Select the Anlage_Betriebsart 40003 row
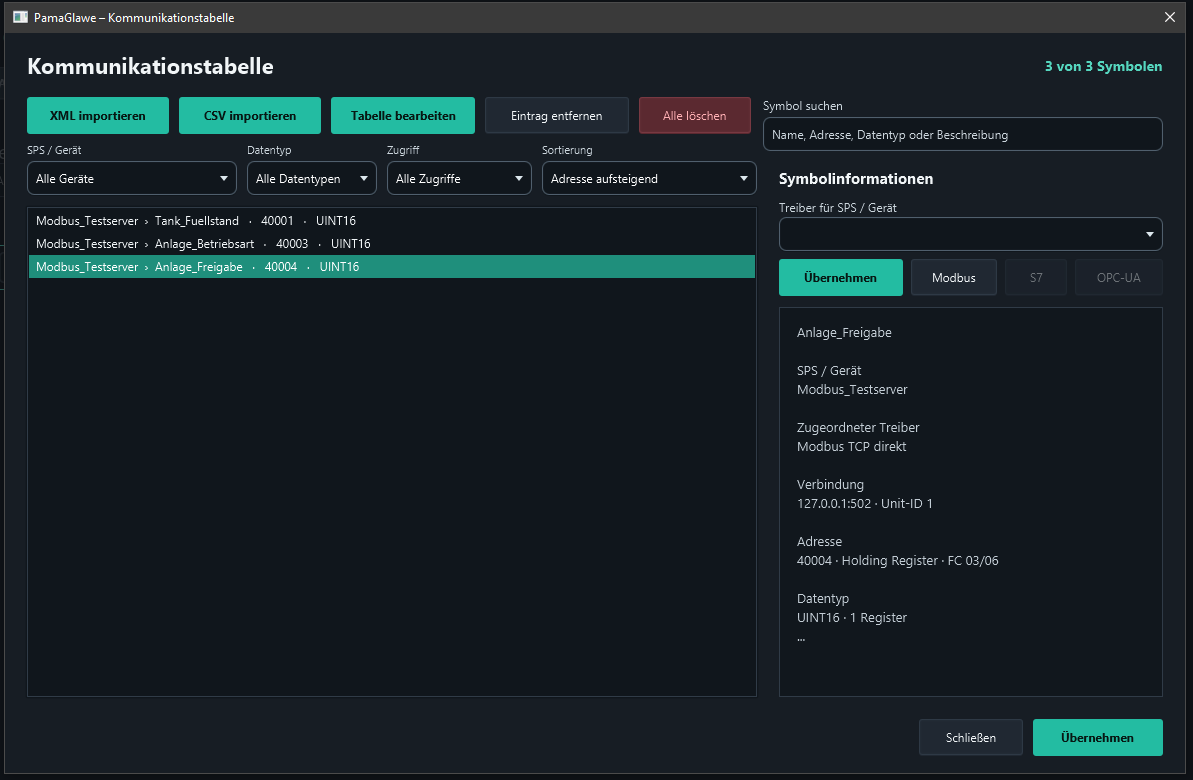This screenshot has height=780, width=1193. pos(392,244)
